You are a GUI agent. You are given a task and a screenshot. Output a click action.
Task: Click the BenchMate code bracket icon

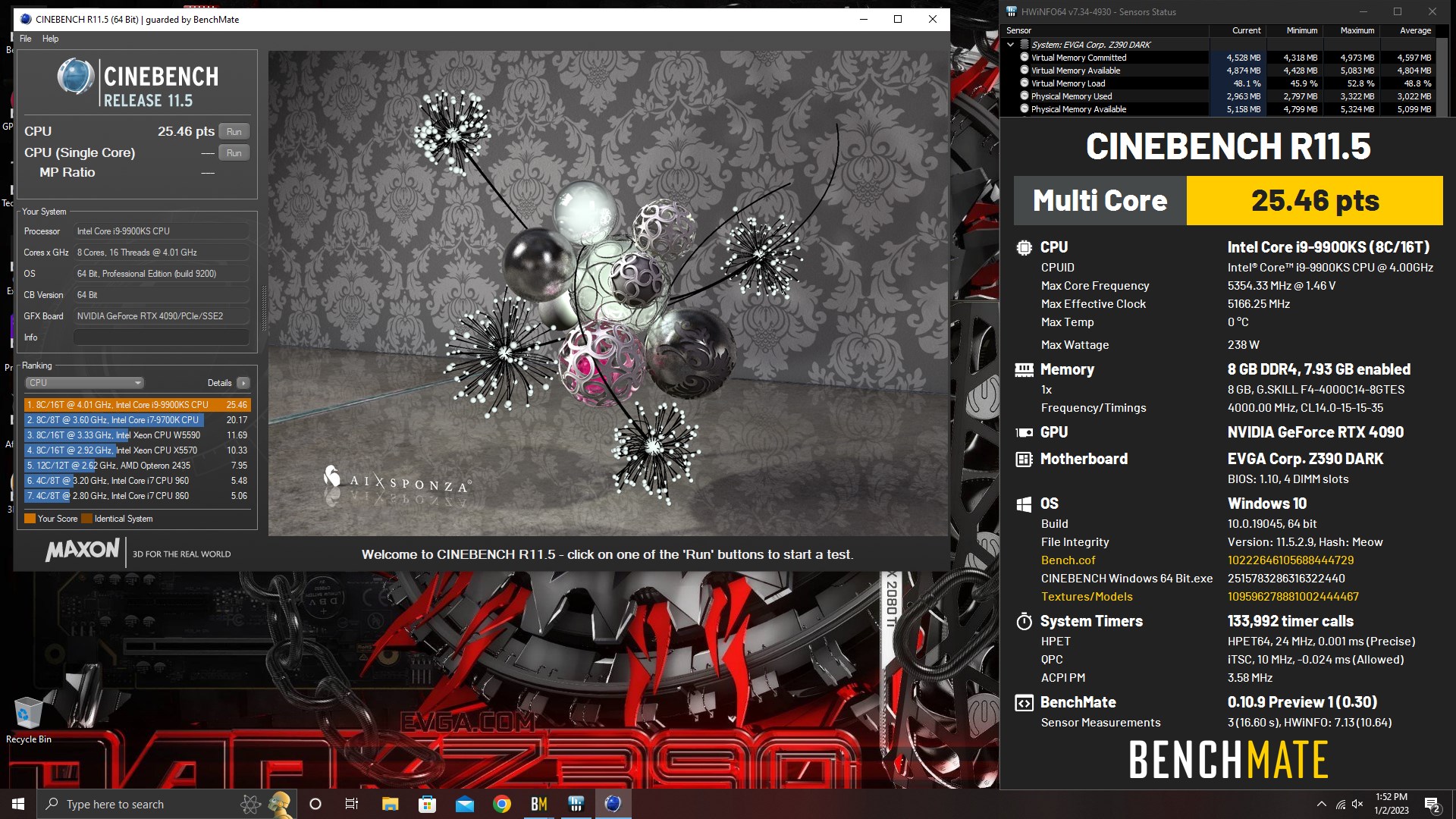(x=1024, y=703)
